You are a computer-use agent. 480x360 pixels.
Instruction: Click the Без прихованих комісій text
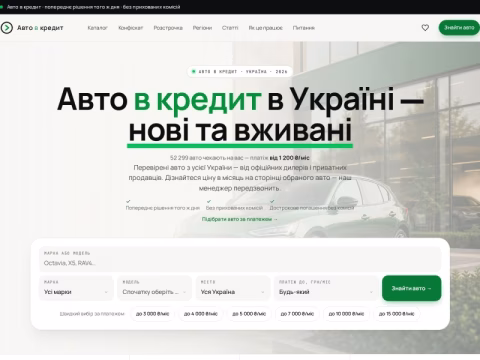[234, 208]
